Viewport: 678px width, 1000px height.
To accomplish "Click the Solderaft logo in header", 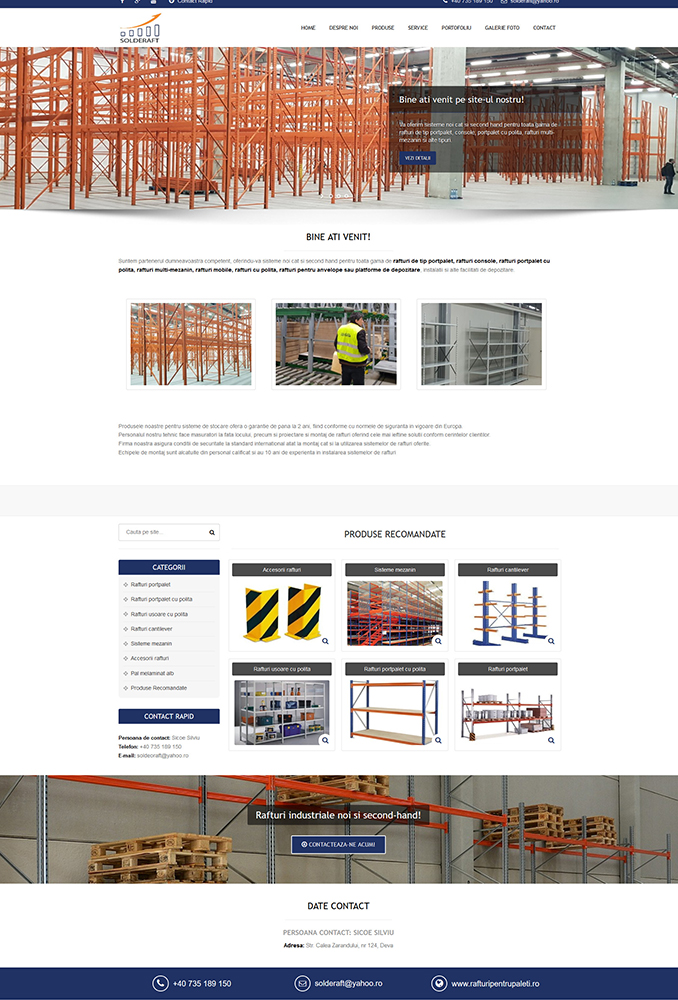I will [x=140, y=29].
